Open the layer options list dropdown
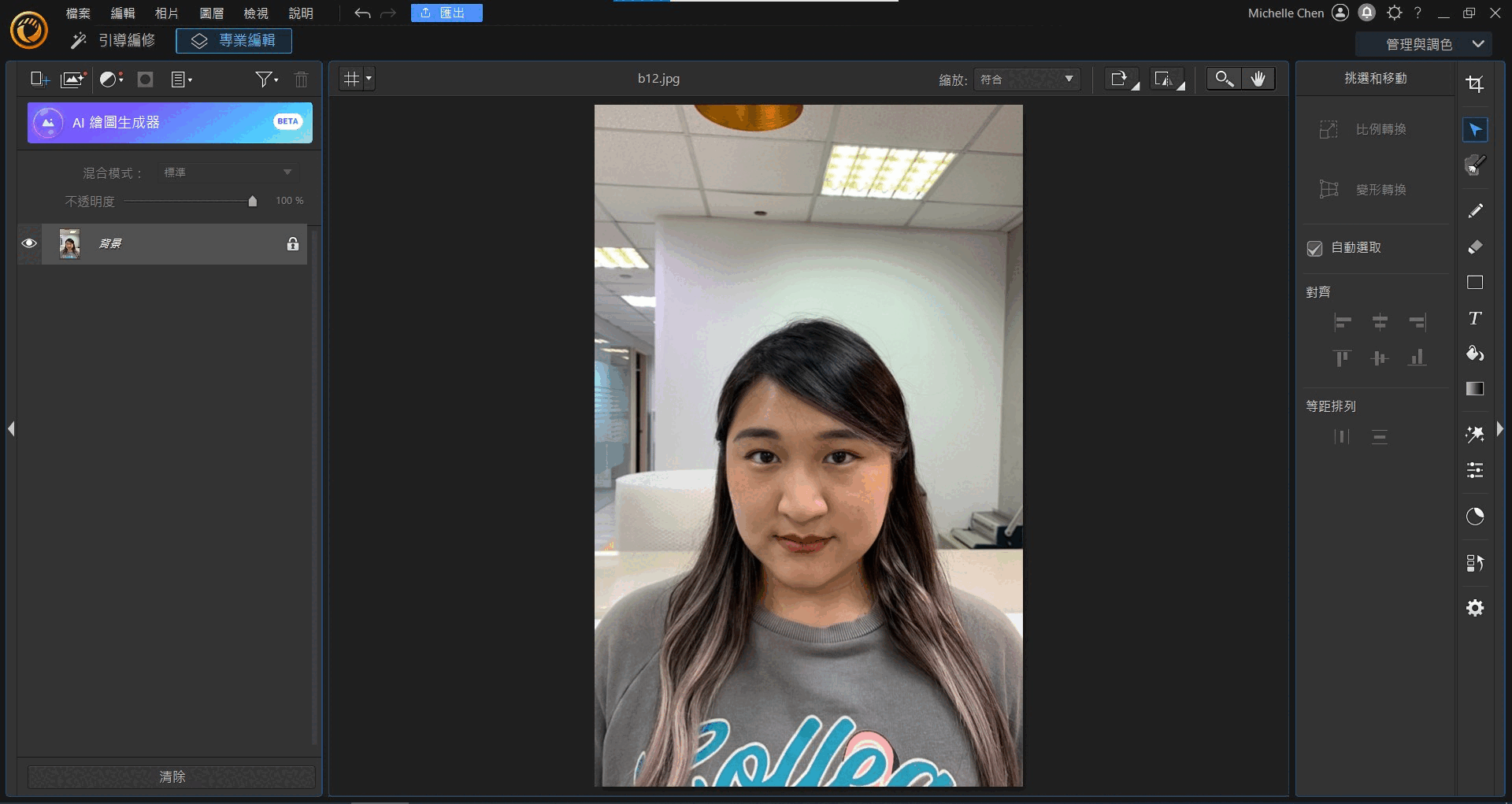Viewport: 1512px width, 804px height. [182, 79]
